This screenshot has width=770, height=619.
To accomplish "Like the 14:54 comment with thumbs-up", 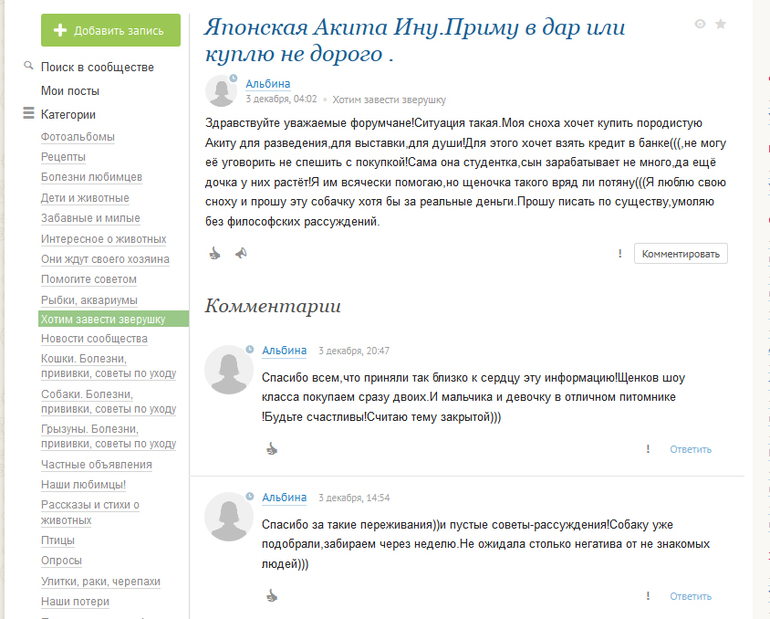I will coord(271,596).
